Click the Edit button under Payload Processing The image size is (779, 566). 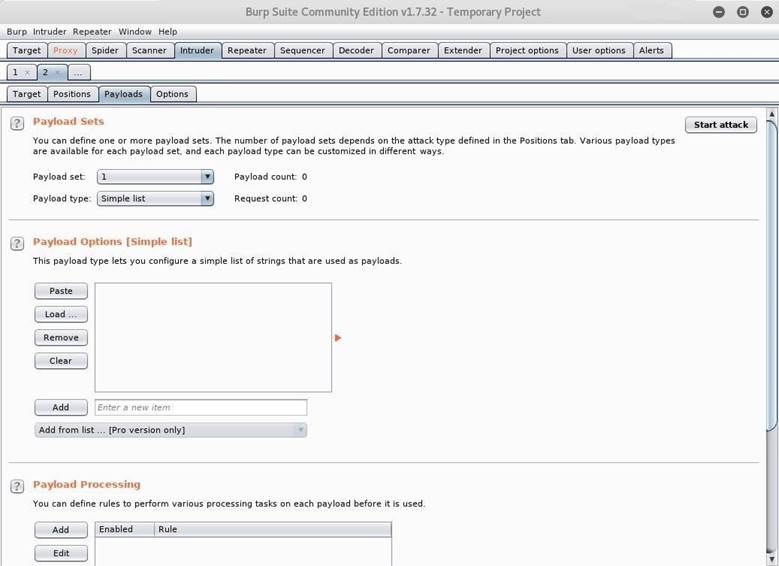(x=61, y=553)
